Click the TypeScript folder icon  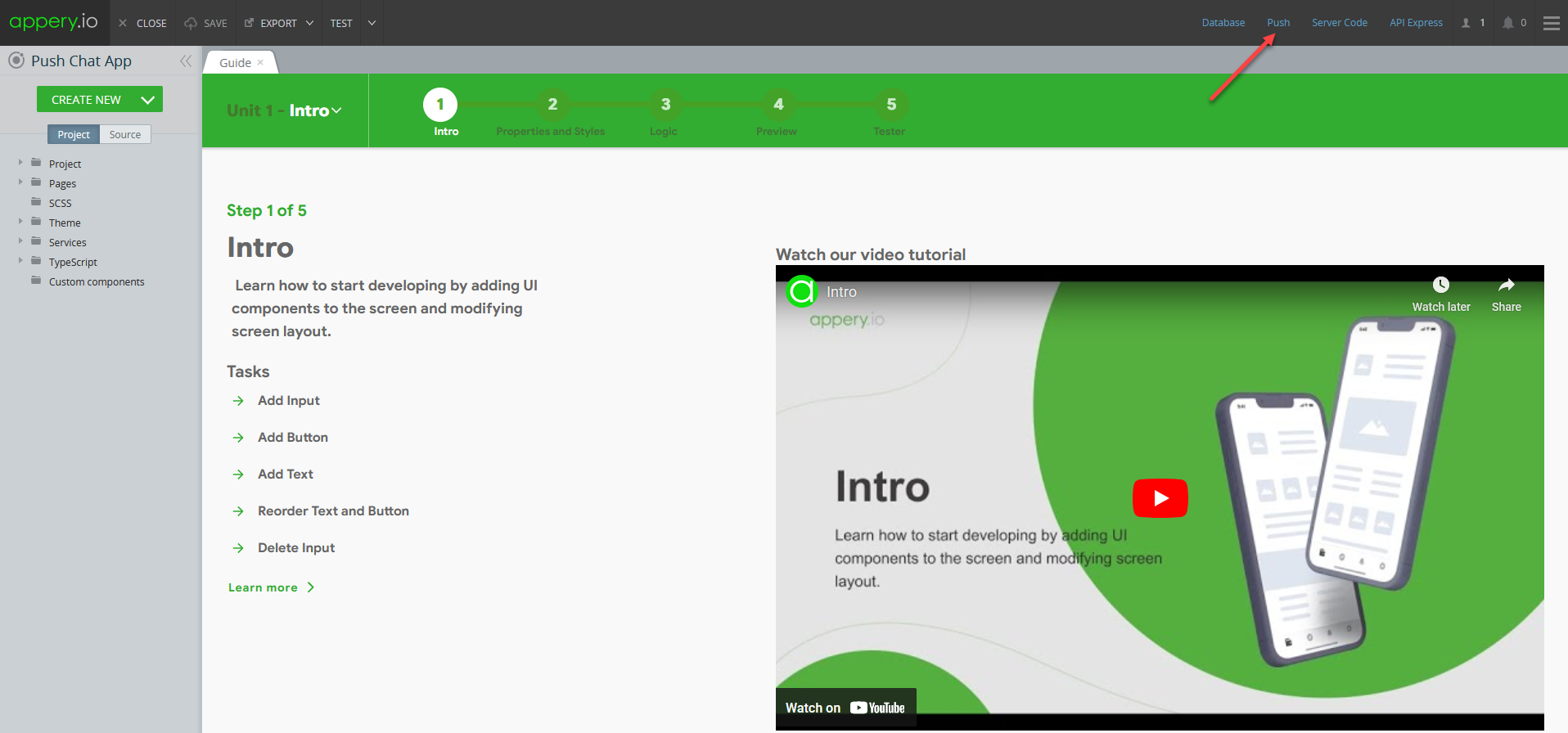[x=36, y=261]
